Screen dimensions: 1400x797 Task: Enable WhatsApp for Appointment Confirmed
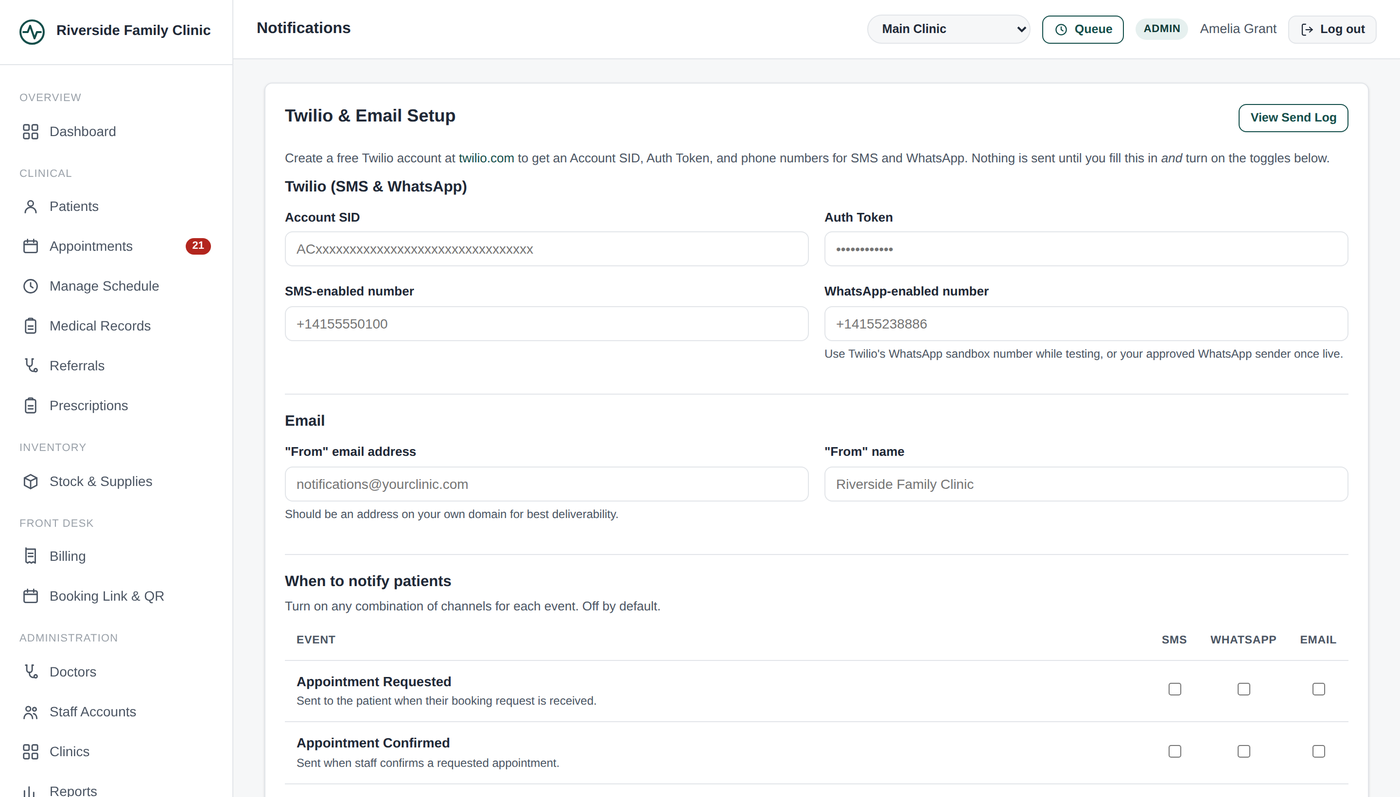(1244, 751)
